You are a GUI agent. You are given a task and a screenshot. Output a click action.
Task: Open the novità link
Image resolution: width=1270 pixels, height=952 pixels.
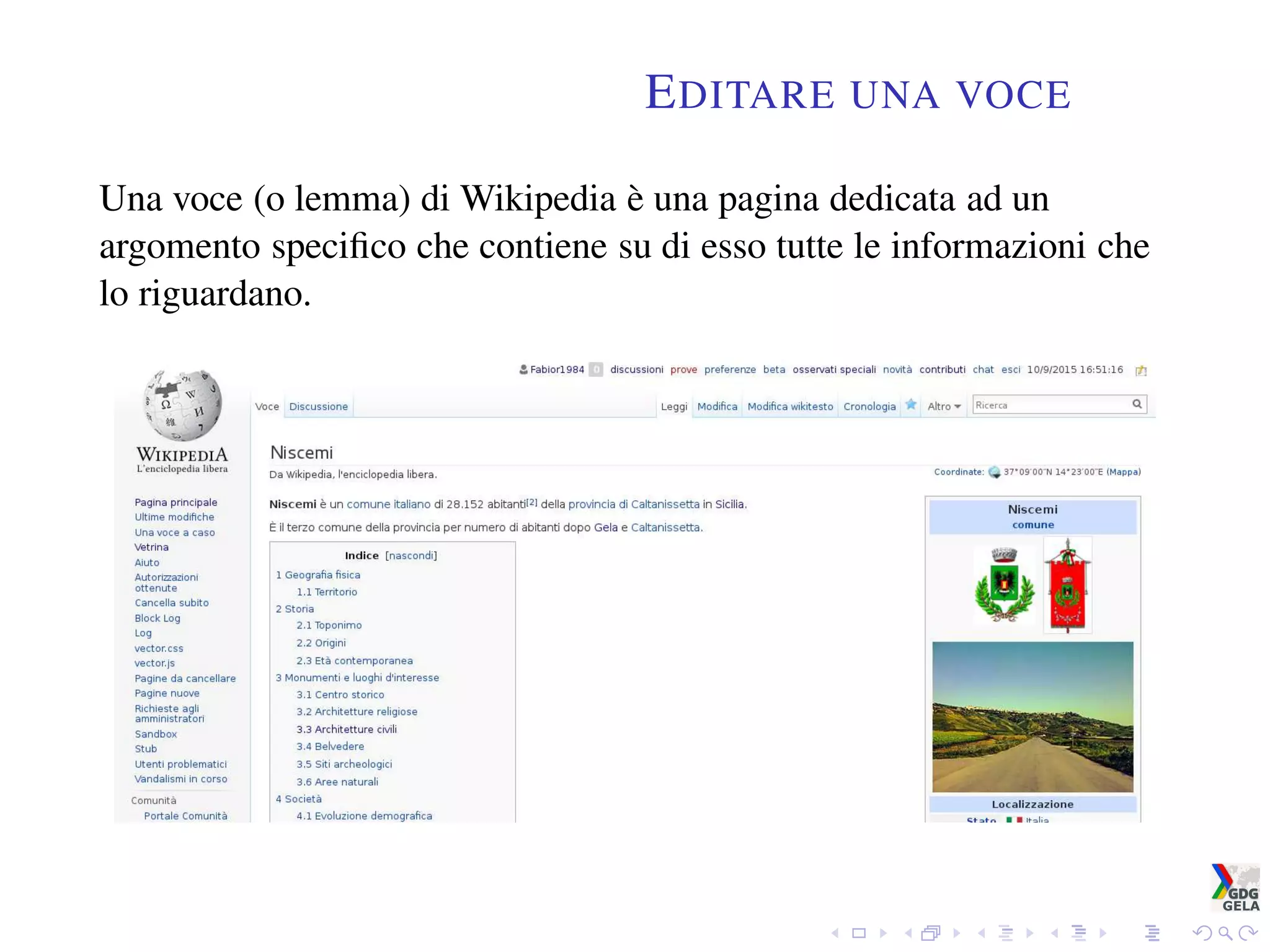point(897,369)
